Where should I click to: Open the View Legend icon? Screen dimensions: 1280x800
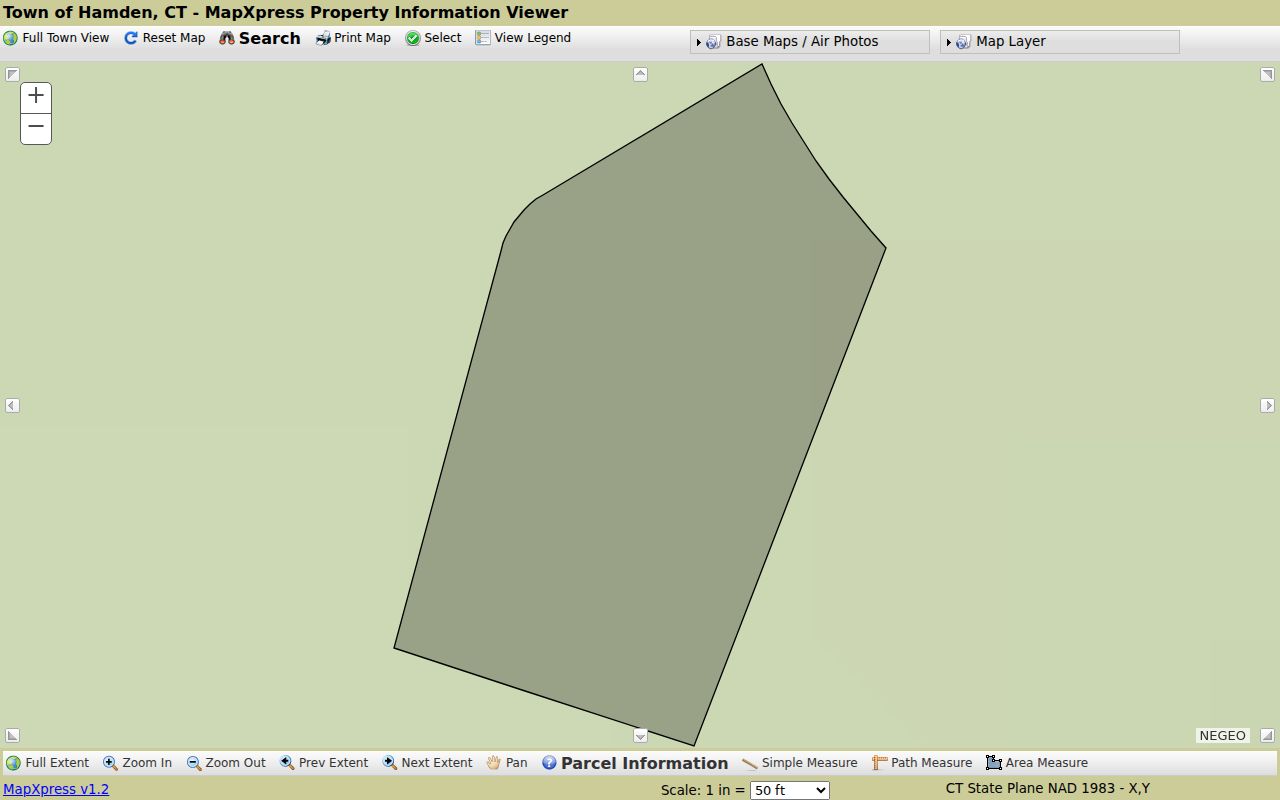(483, 38)
